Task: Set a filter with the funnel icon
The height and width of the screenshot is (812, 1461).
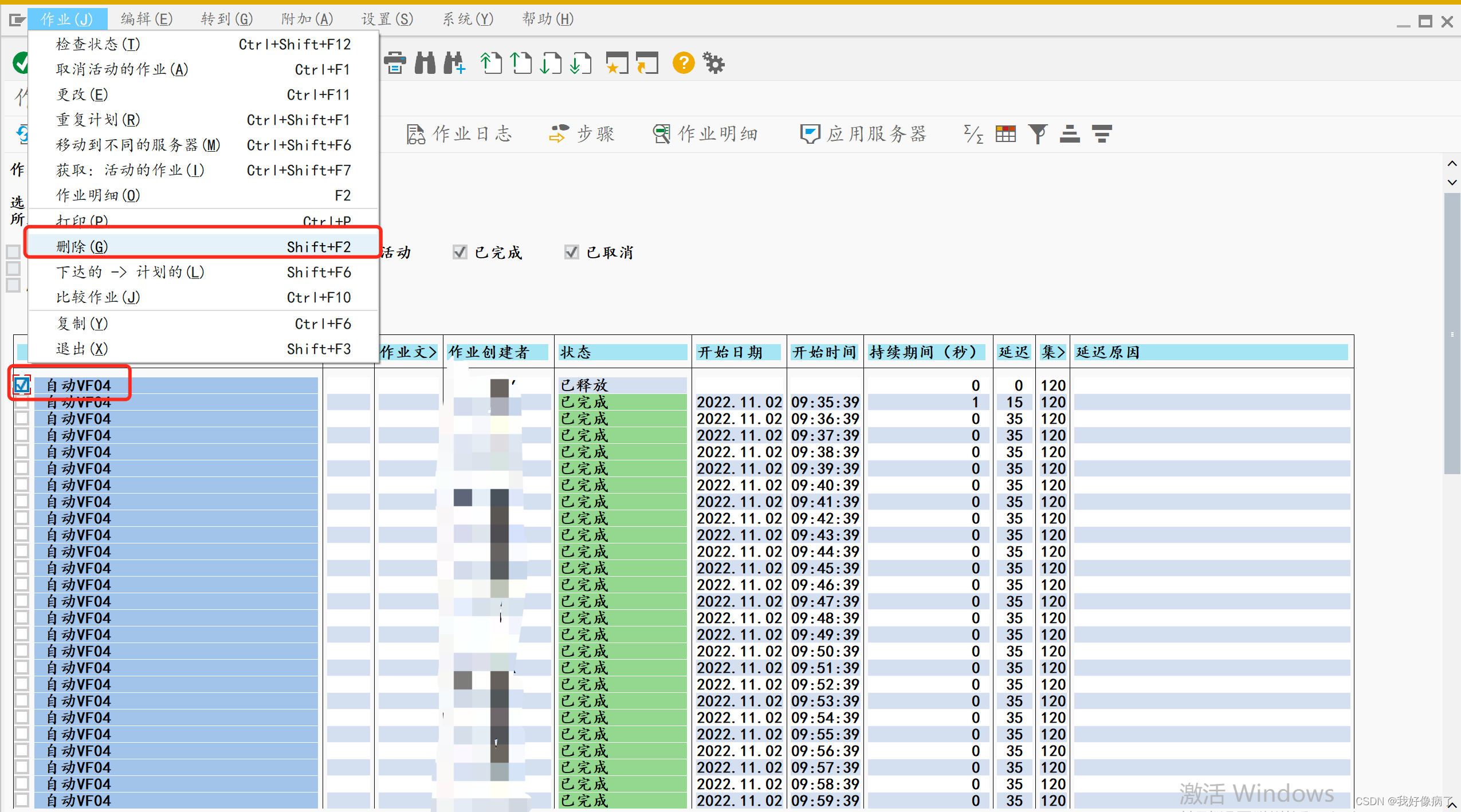Action: coord(1037,133)
